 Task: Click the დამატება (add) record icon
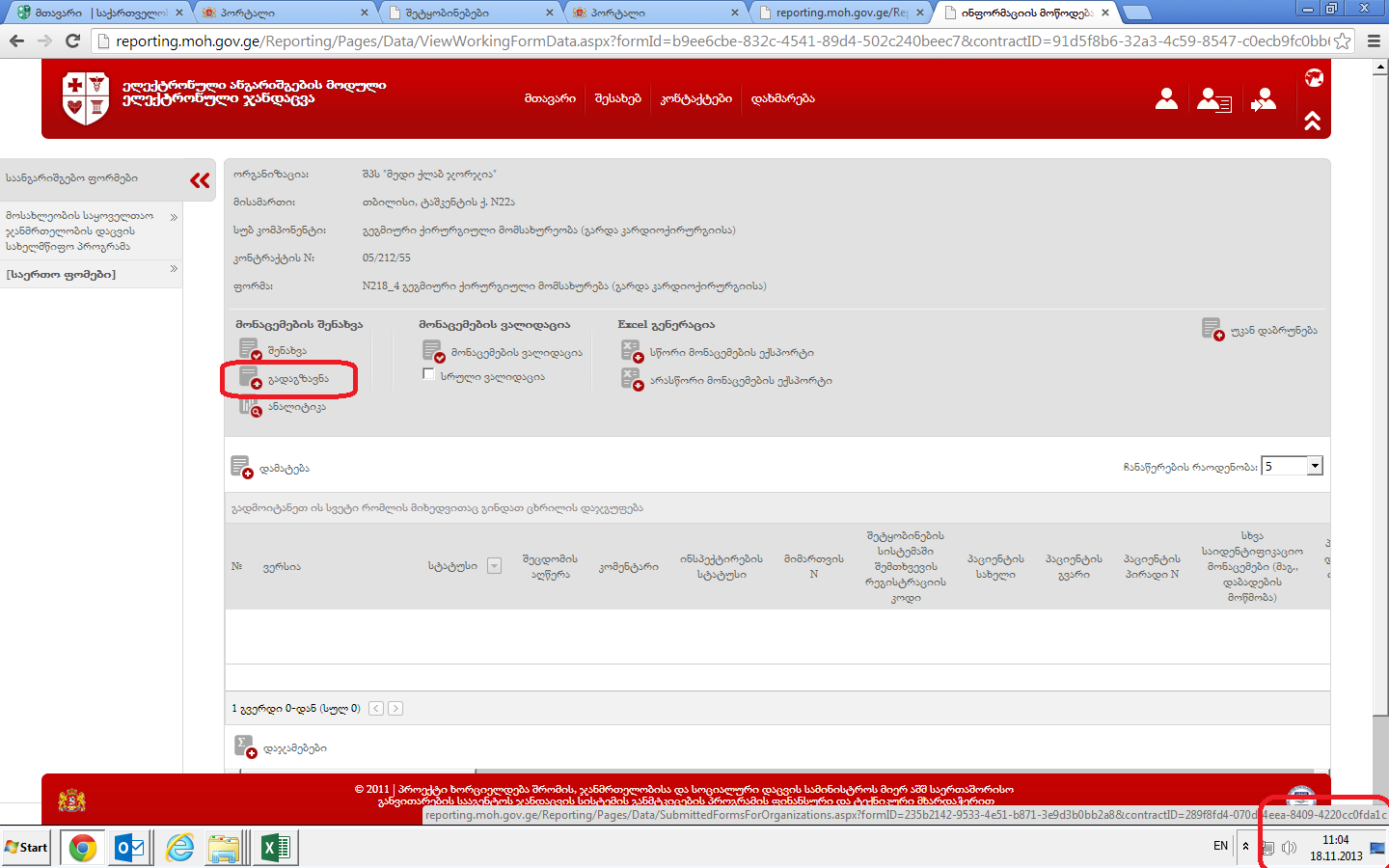coord(241,468)
